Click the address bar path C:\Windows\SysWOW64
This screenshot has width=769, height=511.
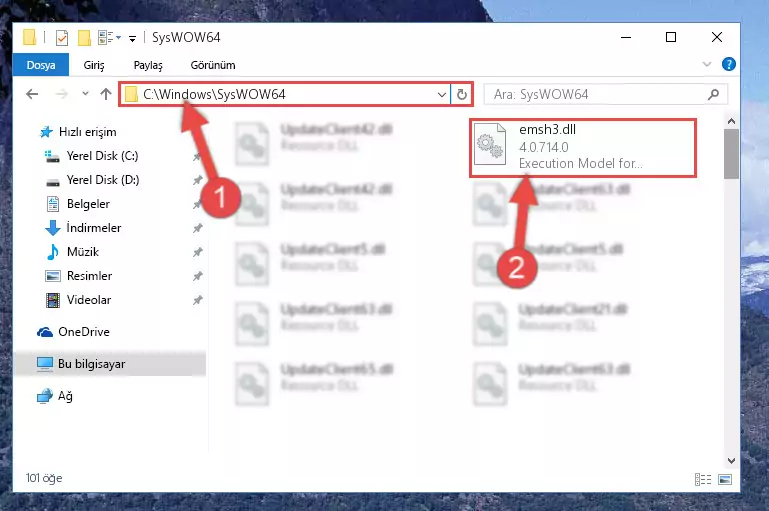214,94
